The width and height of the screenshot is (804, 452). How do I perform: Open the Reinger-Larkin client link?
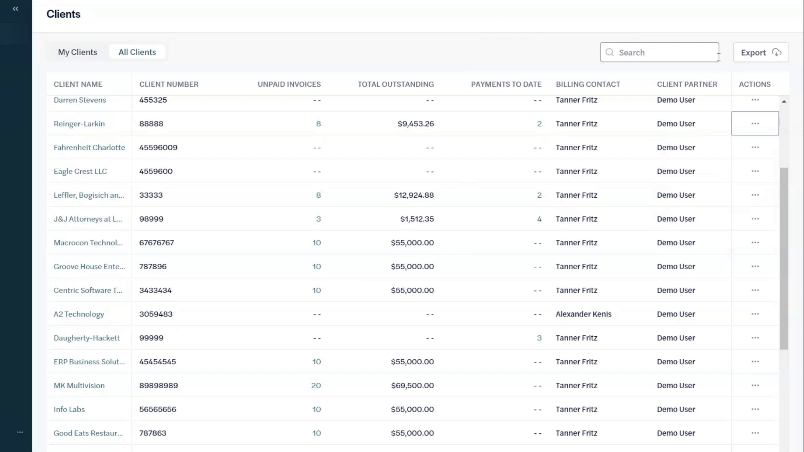[x=79, y=124]
